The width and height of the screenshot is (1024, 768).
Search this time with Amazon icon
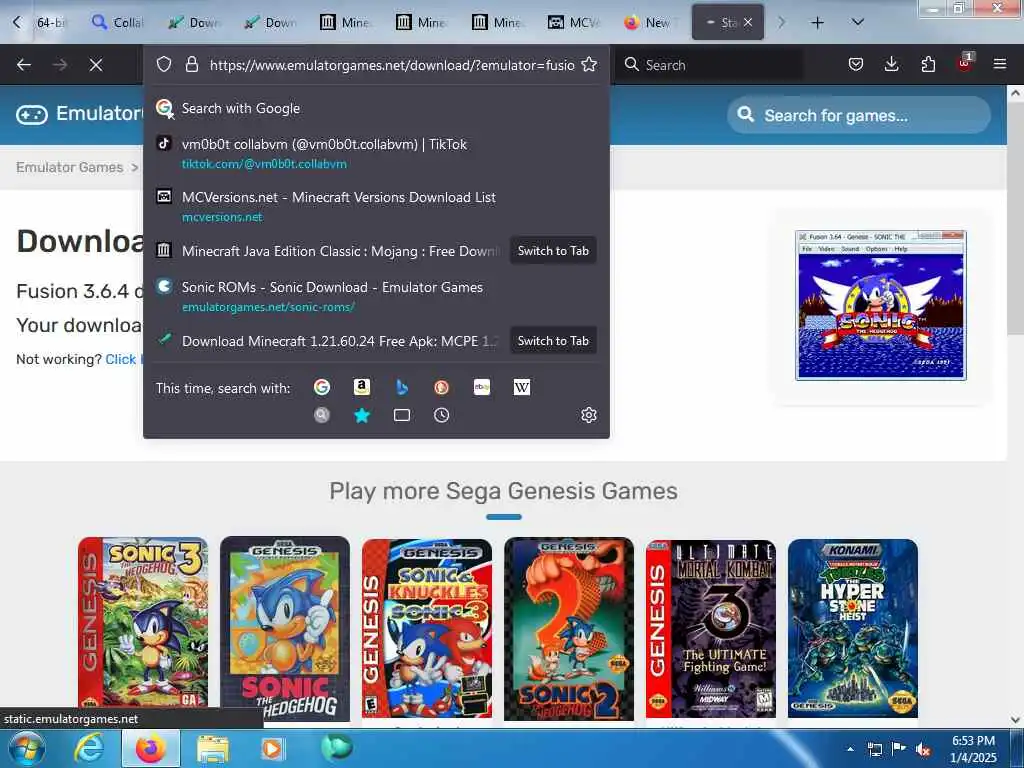[362, 387]
